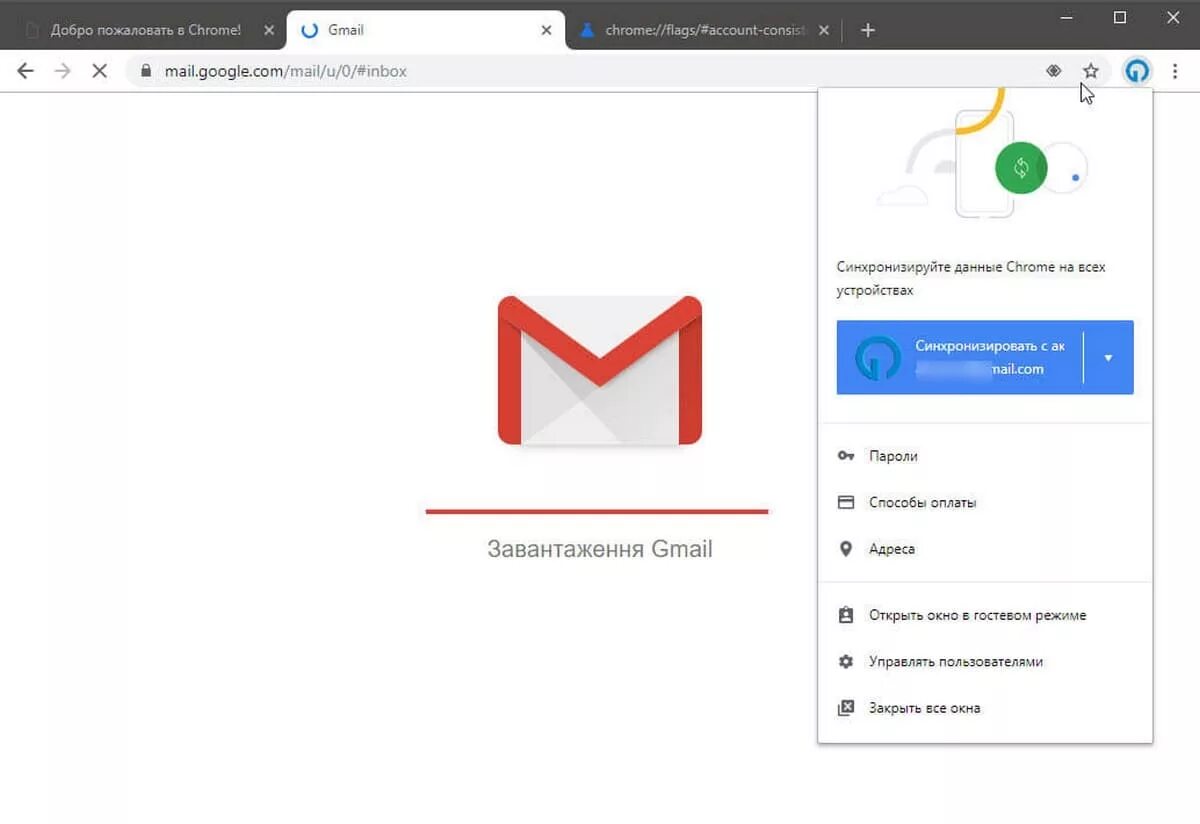The height and width of the screenshot is (824, 1200).
Task: Click the card icon beside Способы оплаты
Action: [x=846, y=502]
